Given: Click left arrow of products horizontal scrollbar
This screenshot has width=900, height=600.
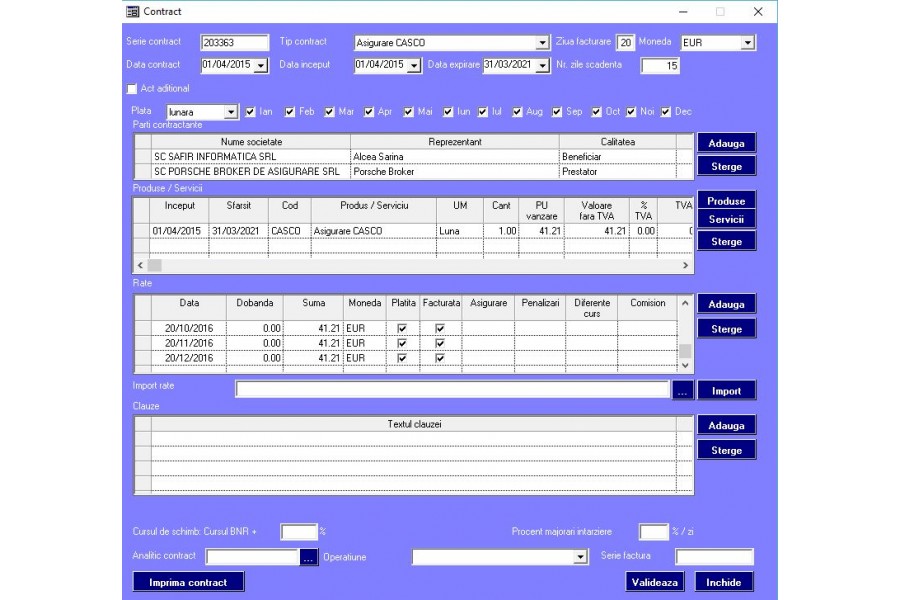Looking at the screenshot, I should [x=141, y=265].
